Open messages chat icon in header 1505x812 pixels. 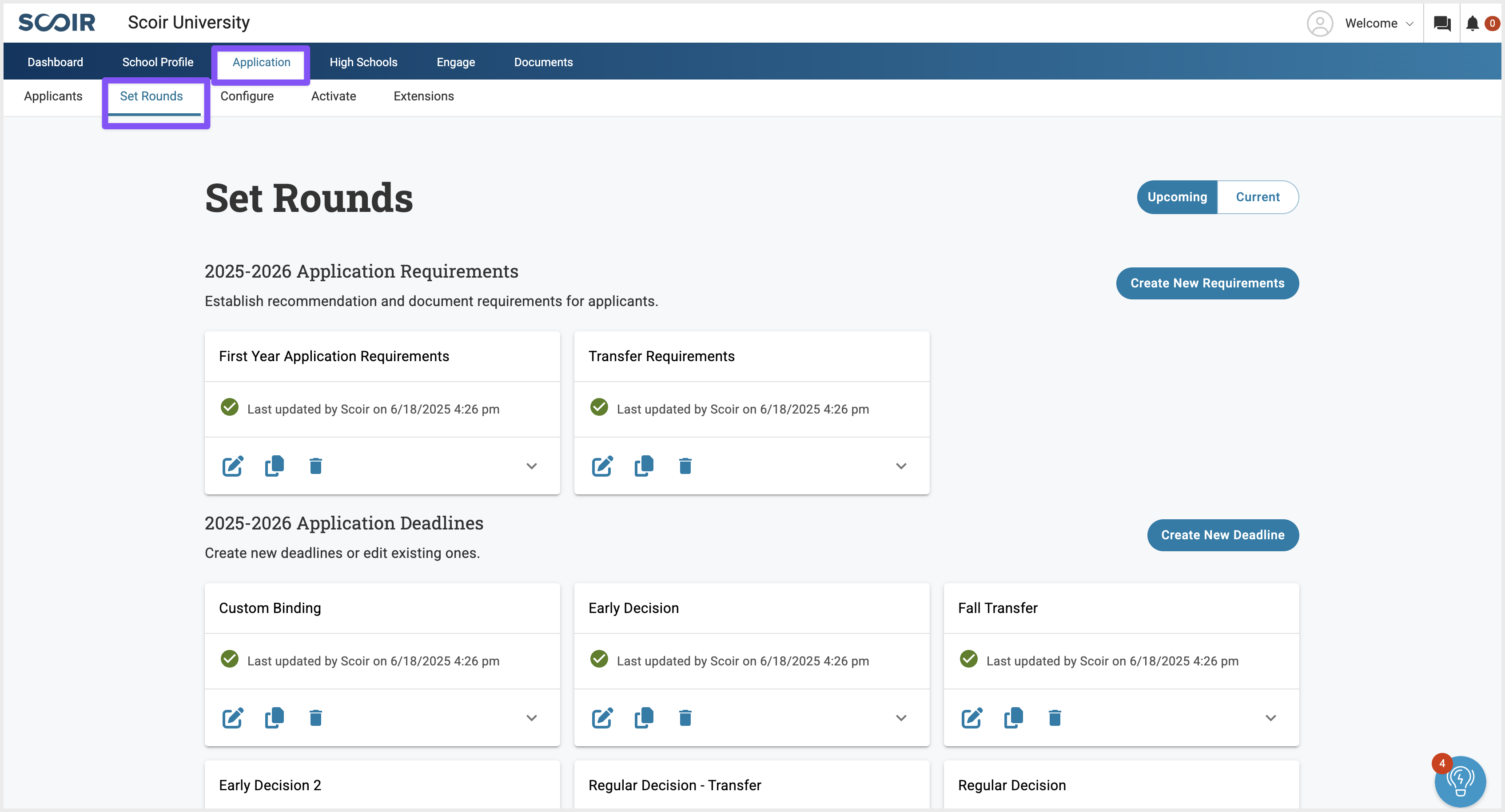click(x=1442, y=24)
